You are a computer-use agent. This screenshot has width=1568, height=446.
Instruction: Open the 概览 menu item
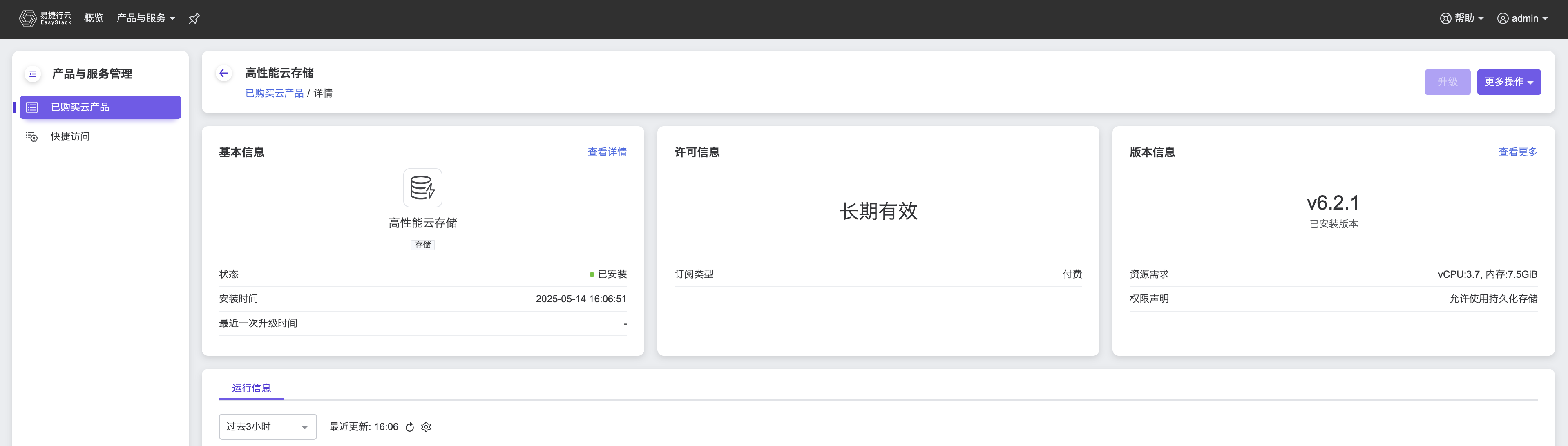coord(94,18)
